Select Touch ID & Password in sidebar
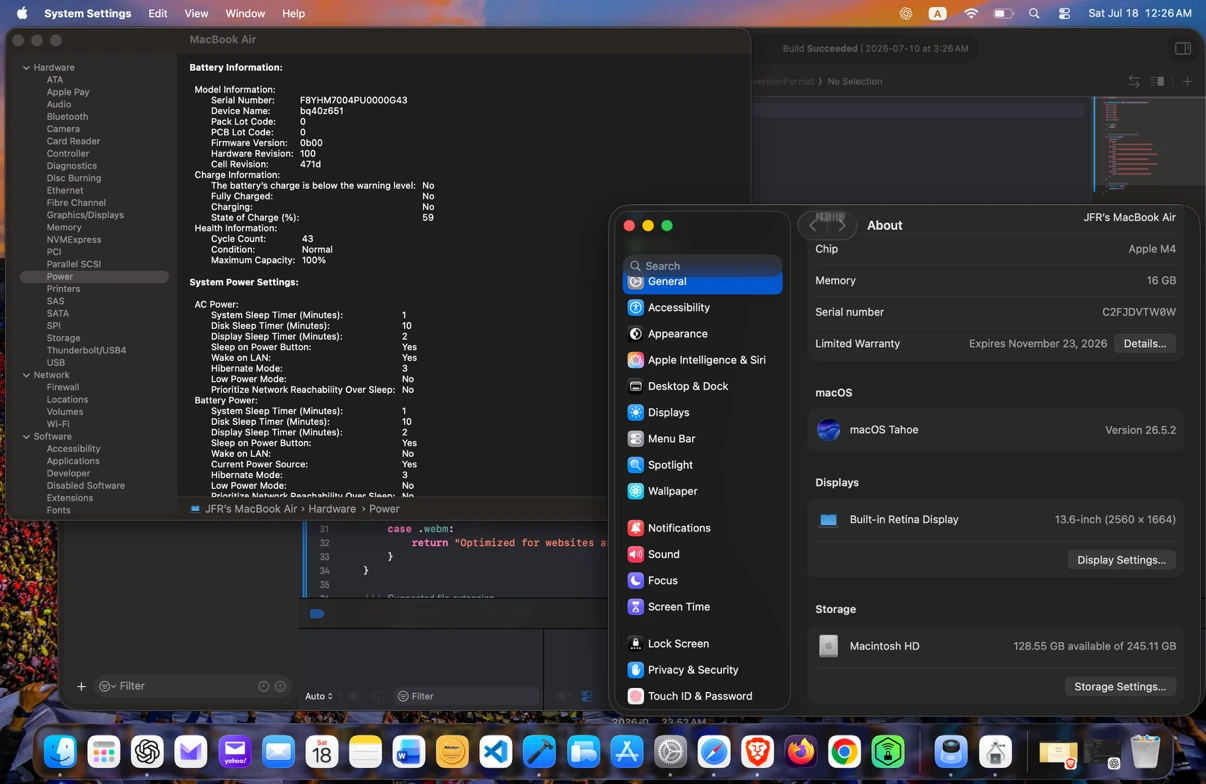Viewport: 1206px width, 784px height. [702, 696]
